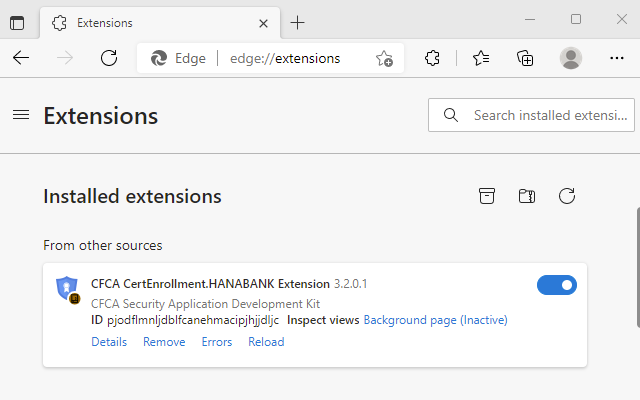Image resolution: width=640 pixels, height=400 pixels.
Task: View Errors for CFCA extension
Action: (x=217, y=342)
